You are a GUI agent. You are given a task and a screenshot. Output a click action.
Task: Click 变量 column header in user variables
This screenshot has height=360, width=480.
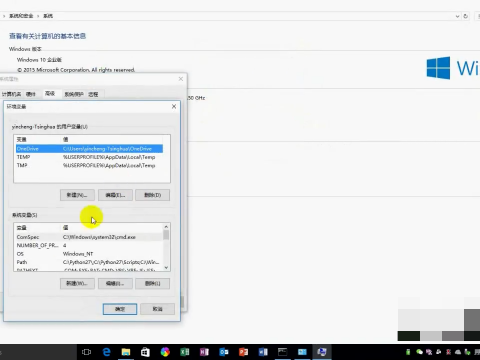click(37, 139)
